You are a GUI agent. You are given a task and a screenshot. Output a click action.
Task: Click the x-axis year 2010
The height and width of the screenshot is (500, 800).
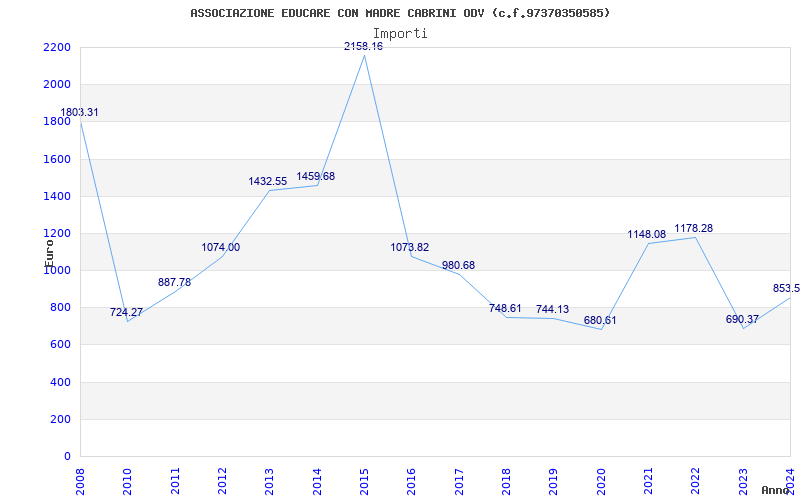[127, 481]
